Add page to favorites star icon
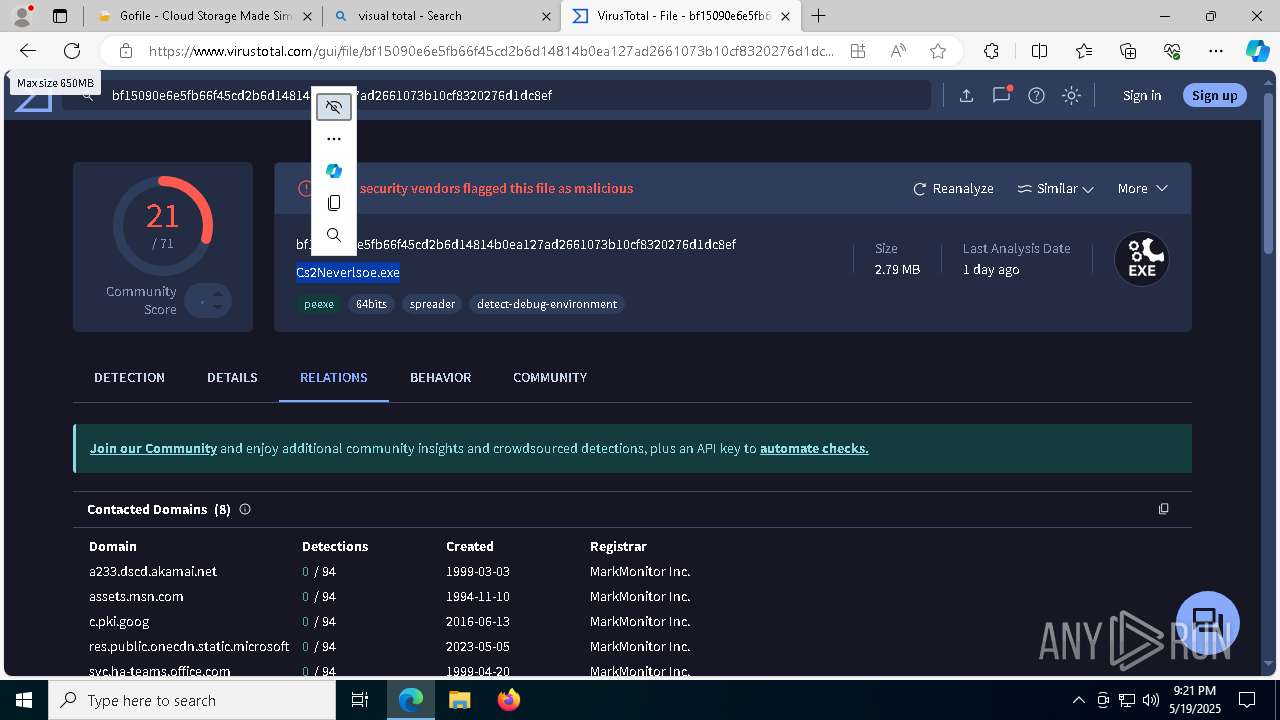 [x=938, y=51]
